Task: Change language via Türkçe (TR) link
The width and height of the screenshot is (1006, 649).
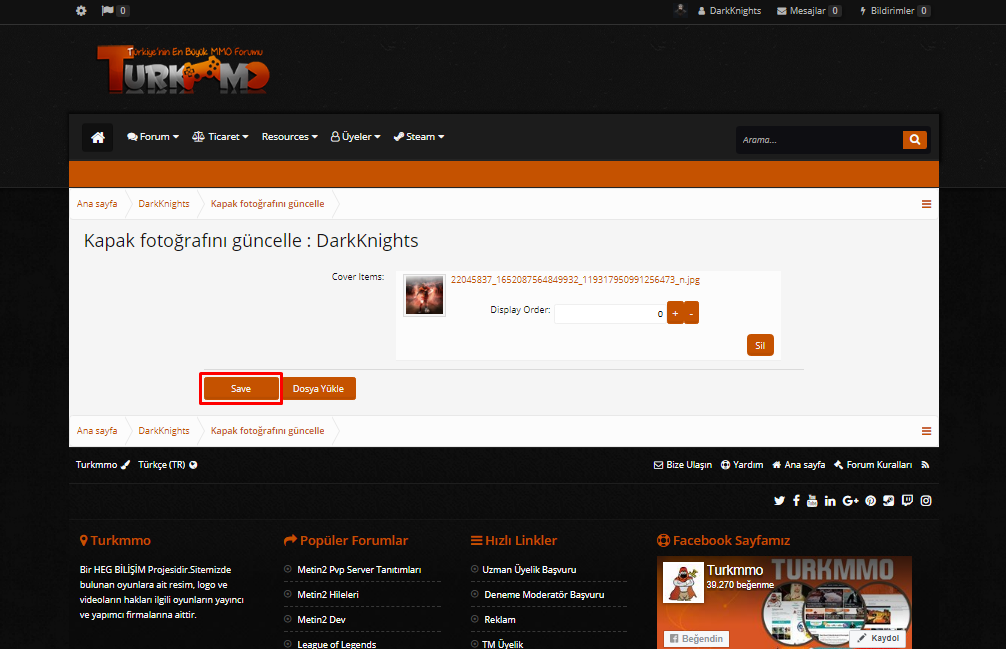Action: pos(167,465)
